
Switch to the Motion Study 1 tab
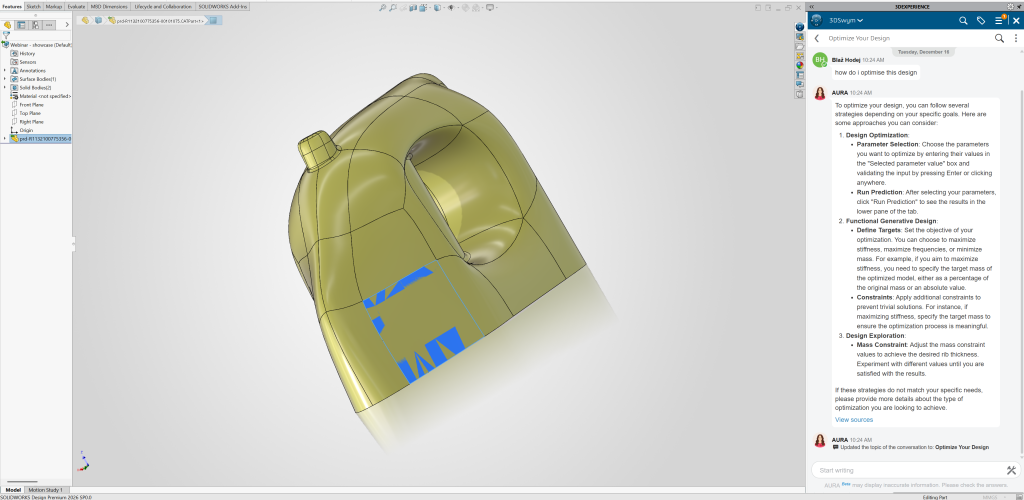tap(45, 490)
